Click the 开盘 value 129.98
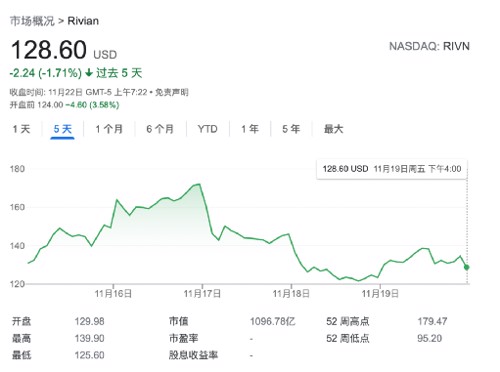The height and width of the screenshot is (372, 500). pos(89,321)
